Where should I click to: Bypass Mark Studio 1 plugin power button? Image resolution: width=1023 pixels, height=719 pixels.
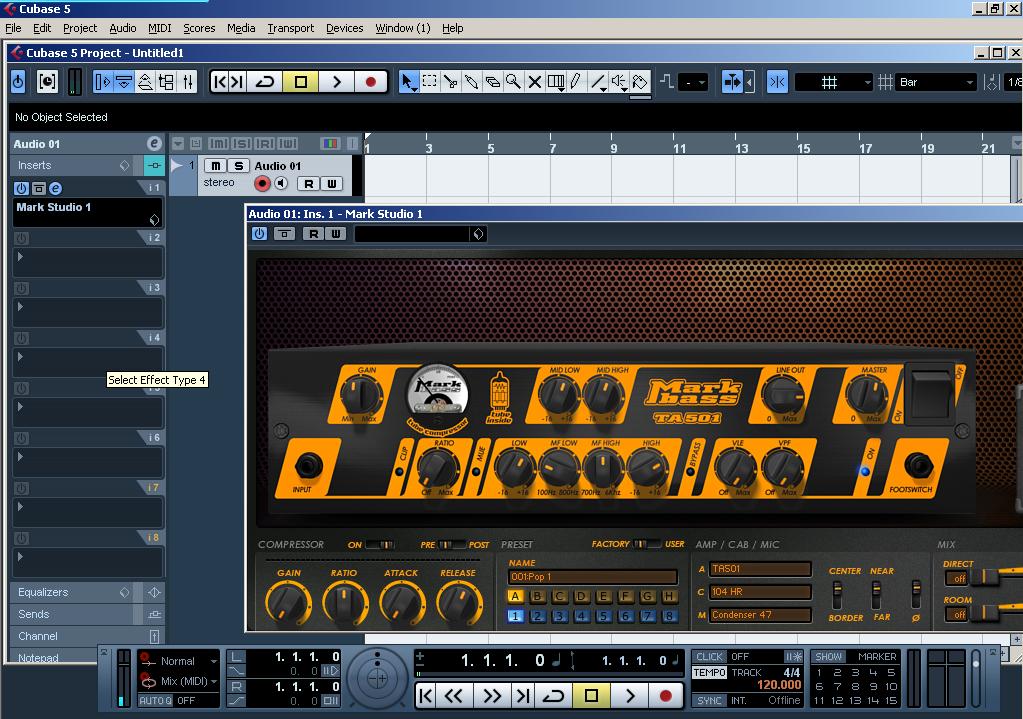pyautogui.click(x=260, y=234)
